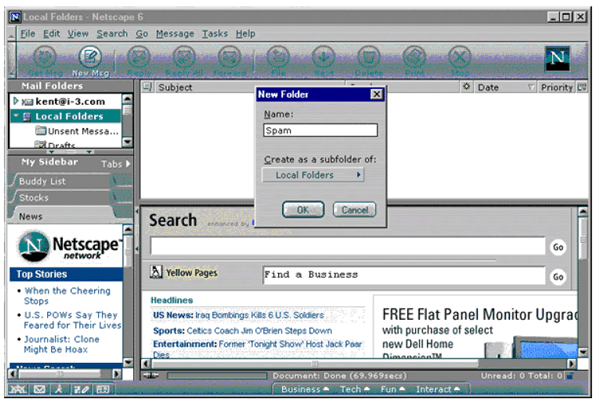Click the Go button beside search box

(x=558, y=247)
